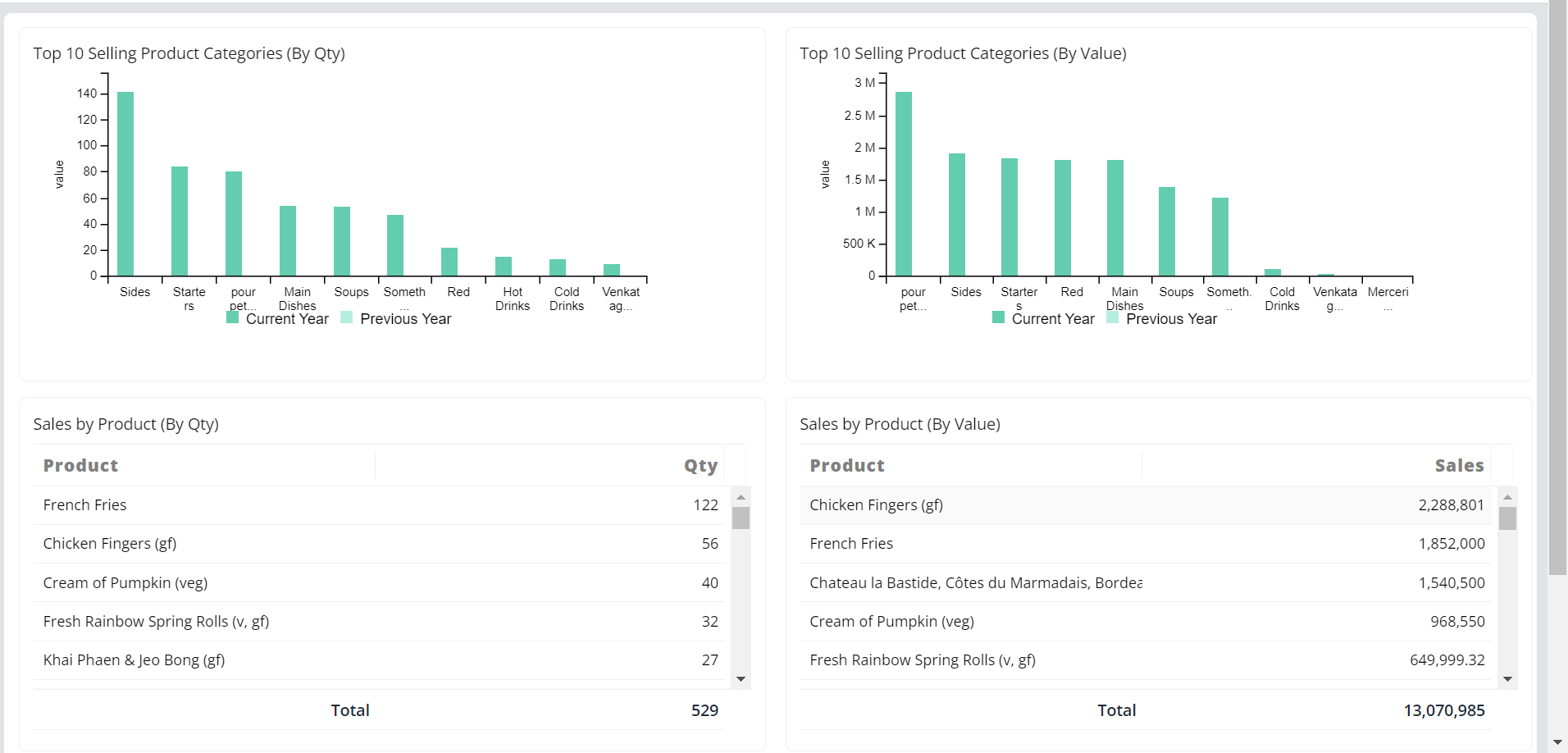
Task: Click the main page vertical scrollbar thumb
Action: tap(1557, 287)
